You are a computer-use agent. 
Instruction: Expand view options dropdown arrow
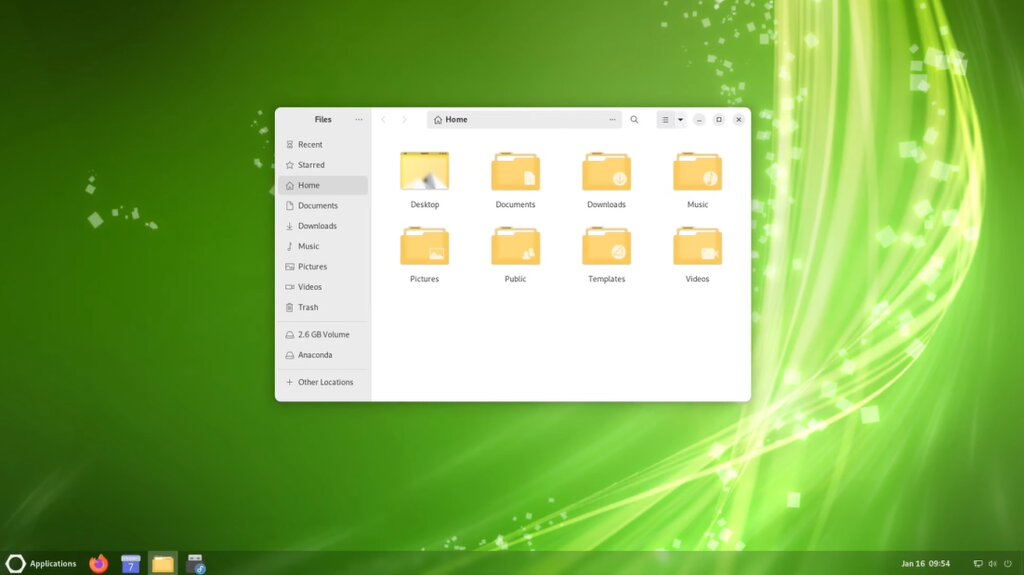click(680, 120)
